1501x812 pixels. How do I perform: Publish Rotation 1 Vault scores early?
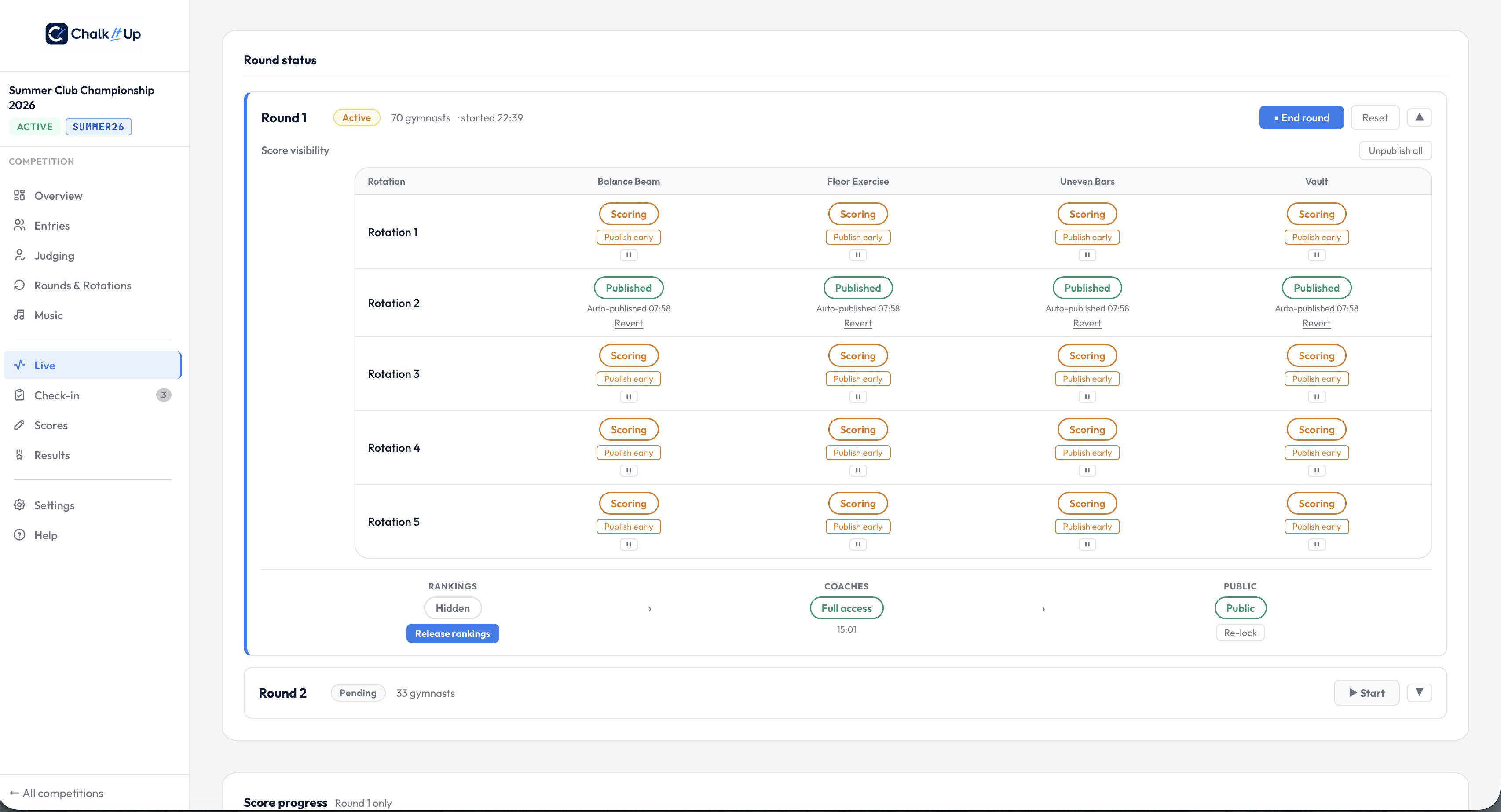click(x=1316, y=237)
